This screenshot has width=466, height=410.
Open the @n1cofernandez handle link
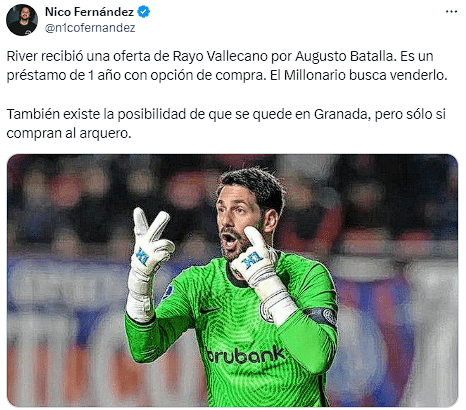tap(90, 28)
